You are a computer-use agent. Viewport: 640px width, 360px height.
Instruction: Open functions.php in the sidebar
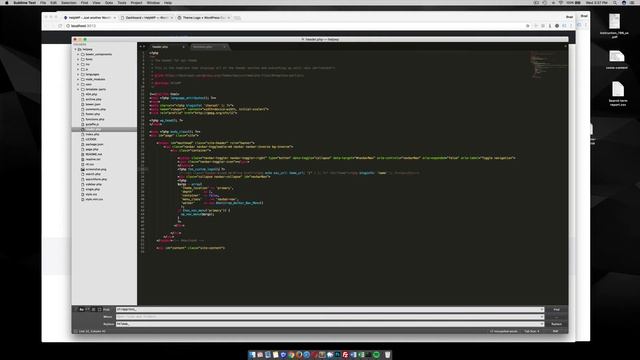point(95,119)
